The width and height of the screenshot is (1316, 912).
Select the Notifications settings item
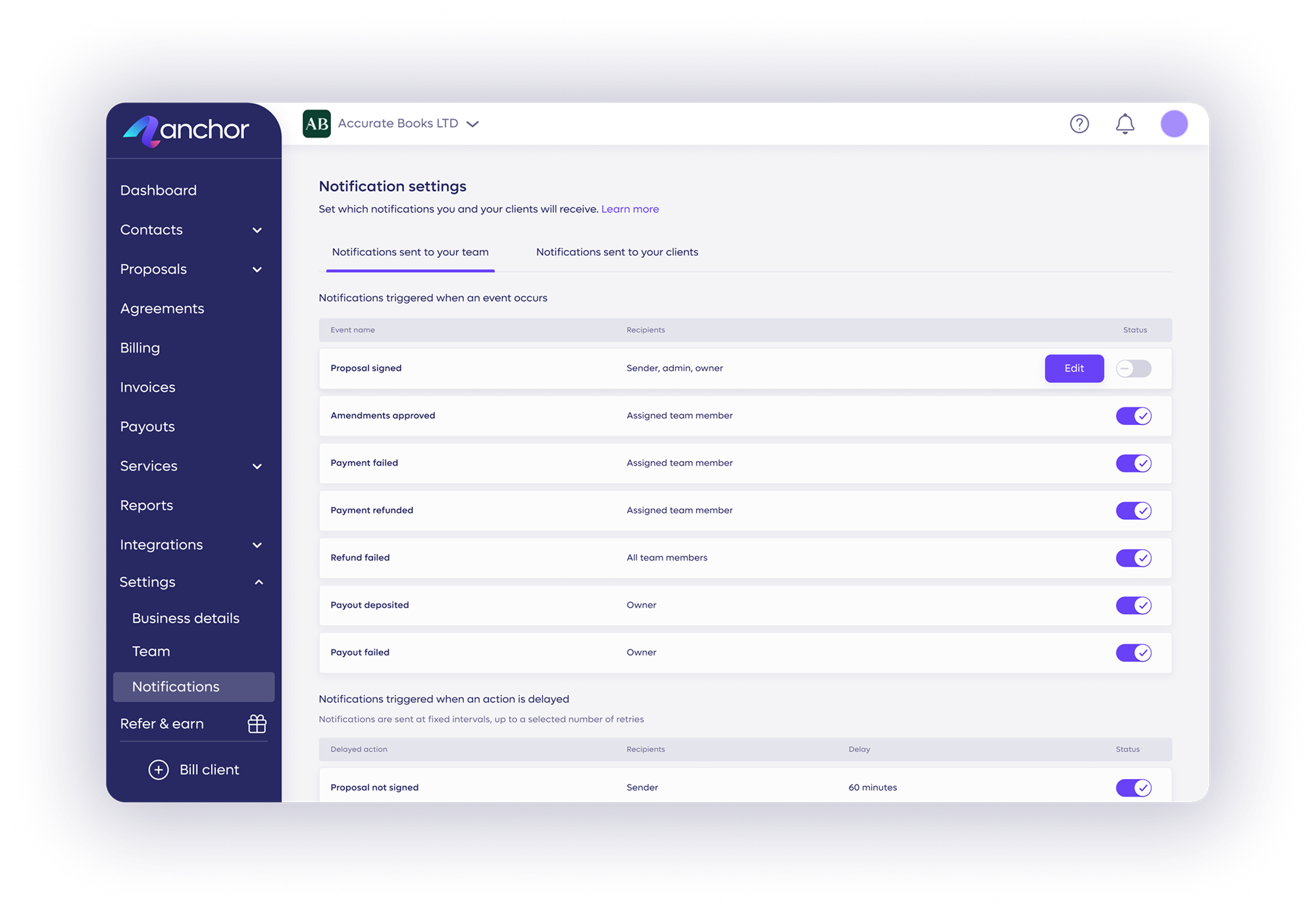pyautogui.click(x=193, y=687)
